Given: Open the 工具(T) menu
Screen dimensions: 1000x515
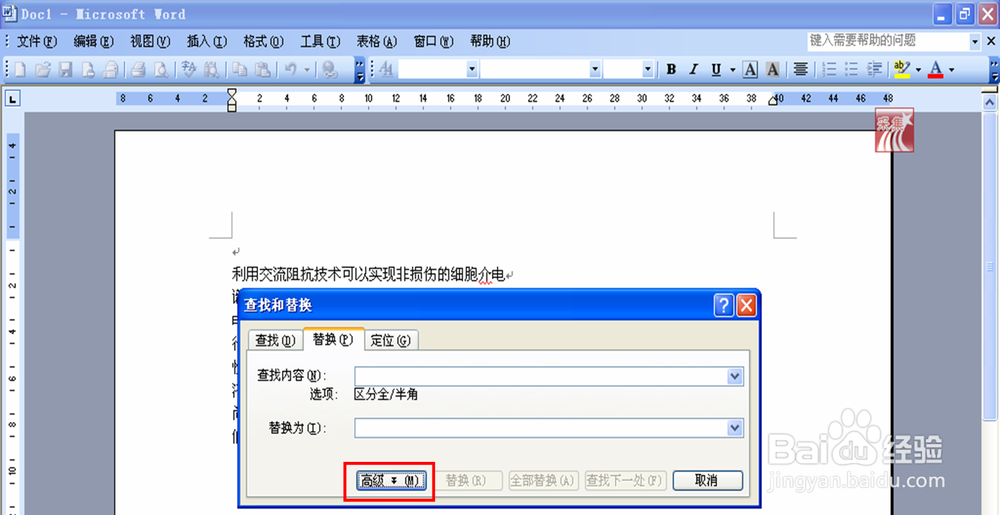Looking at the screenshot, I should point(320,42).
